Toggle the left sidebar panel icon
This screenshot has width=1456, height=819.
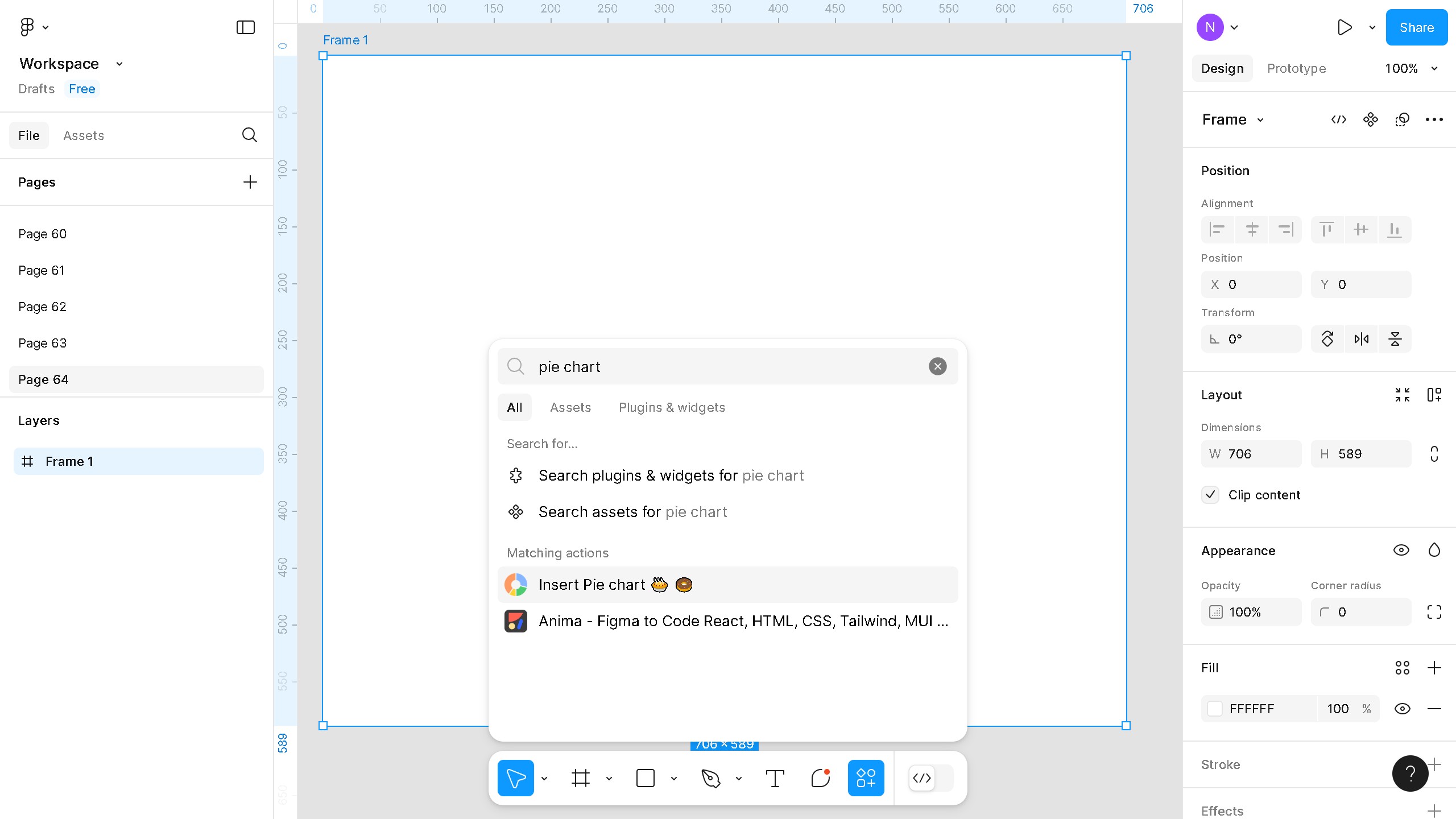pos(246,27)
